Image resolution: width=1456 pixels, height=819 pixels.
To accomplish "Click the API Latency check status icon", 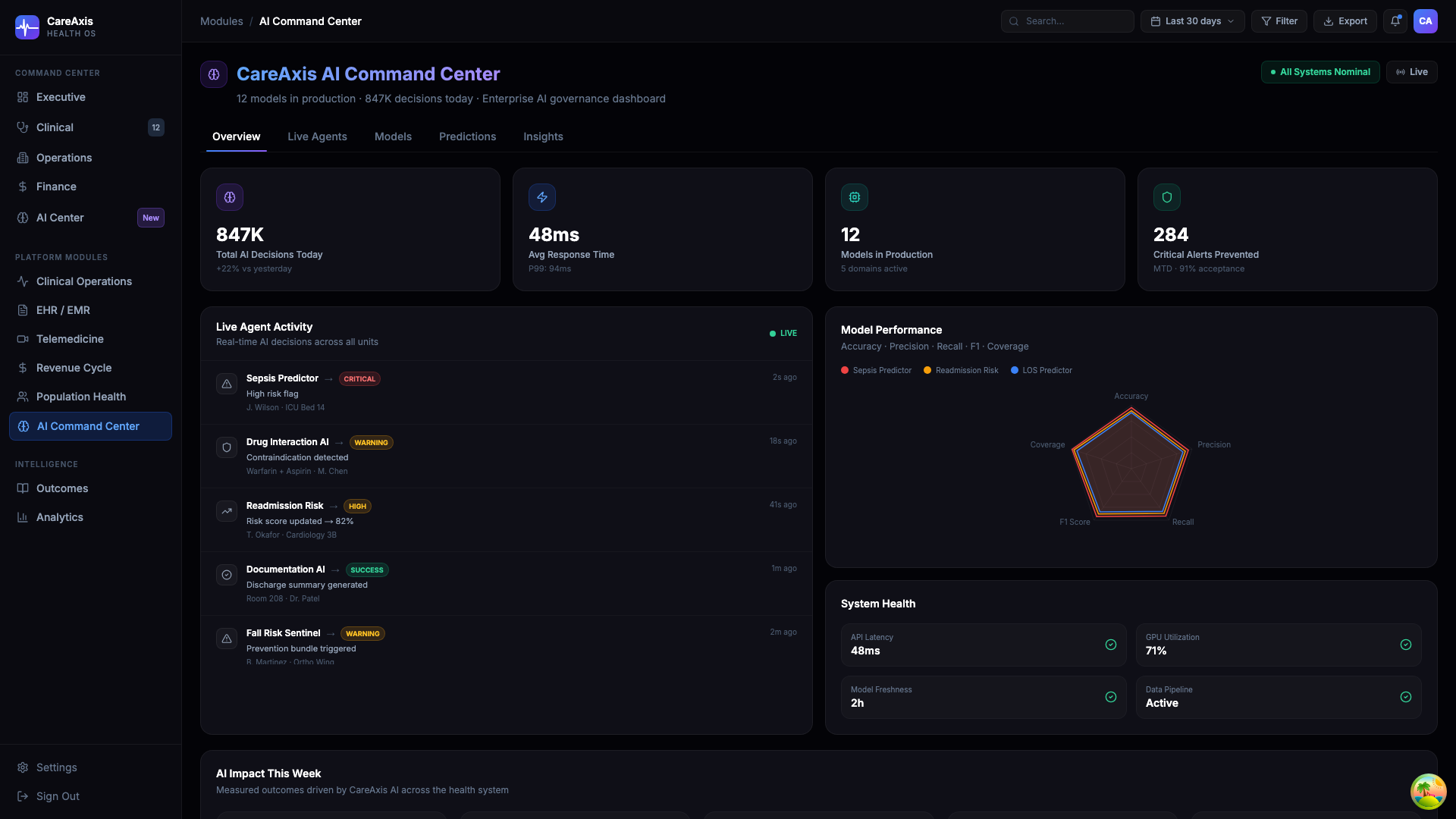I will click(x=1111, y=645).
